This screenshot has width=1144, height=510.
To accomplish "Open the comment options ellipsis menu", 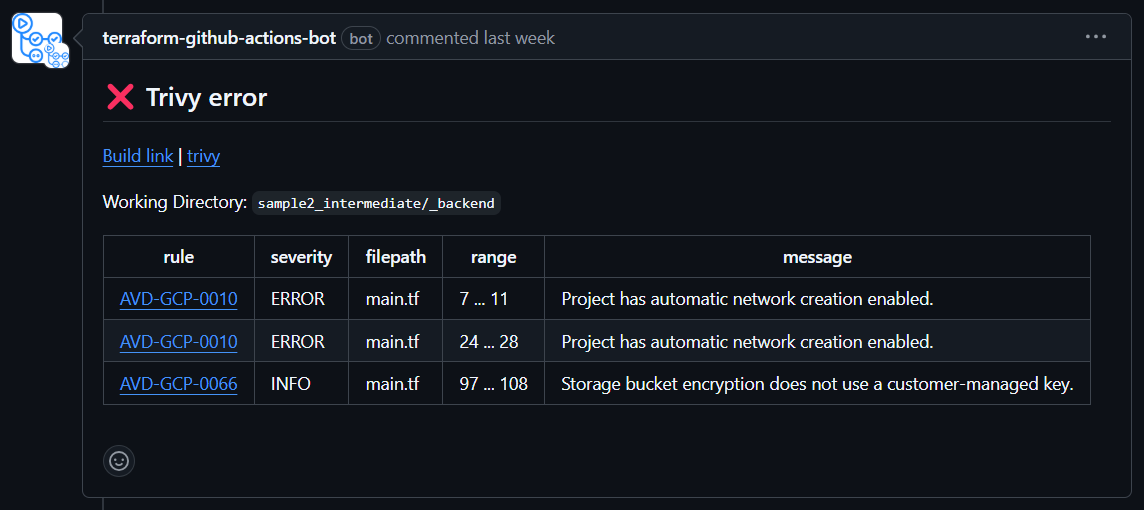I will [1096, 37].
